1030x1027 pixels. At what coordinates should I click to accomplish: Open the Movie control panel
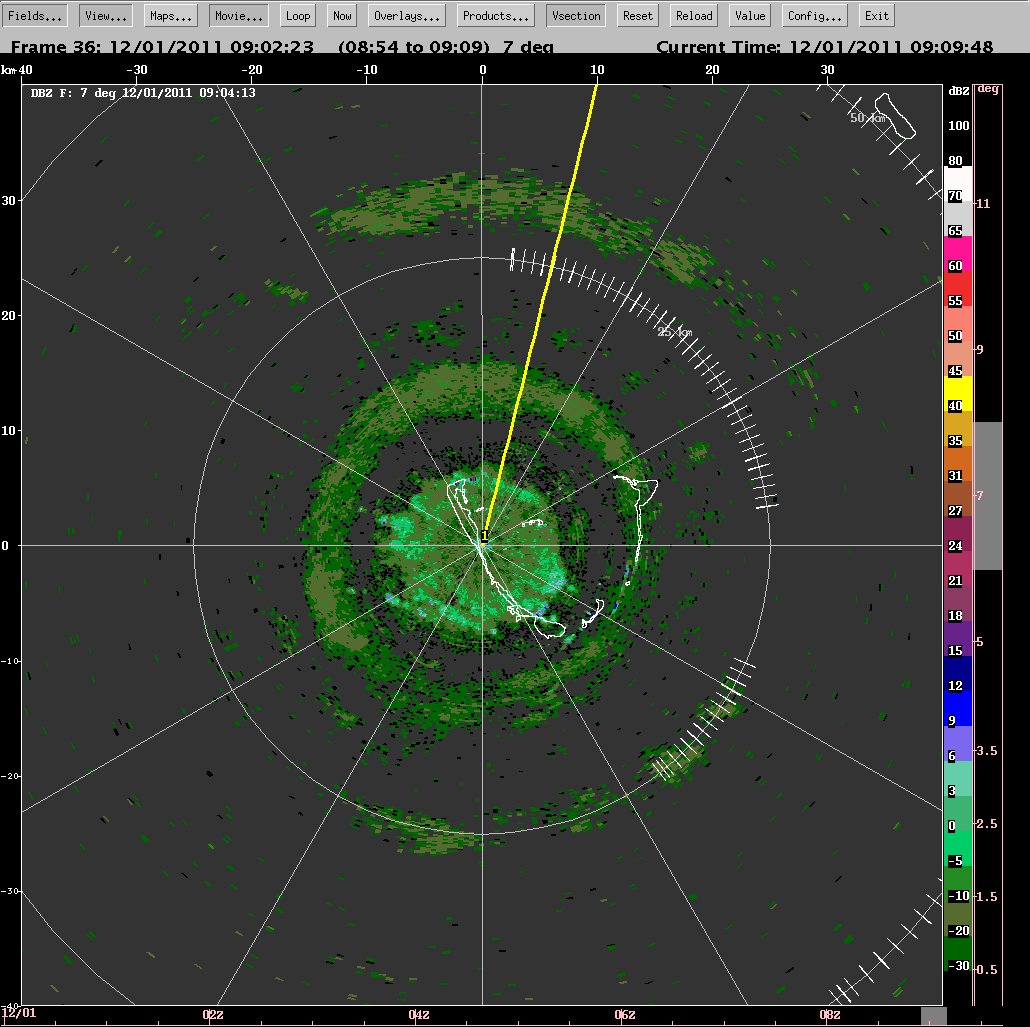coord(241,15)
